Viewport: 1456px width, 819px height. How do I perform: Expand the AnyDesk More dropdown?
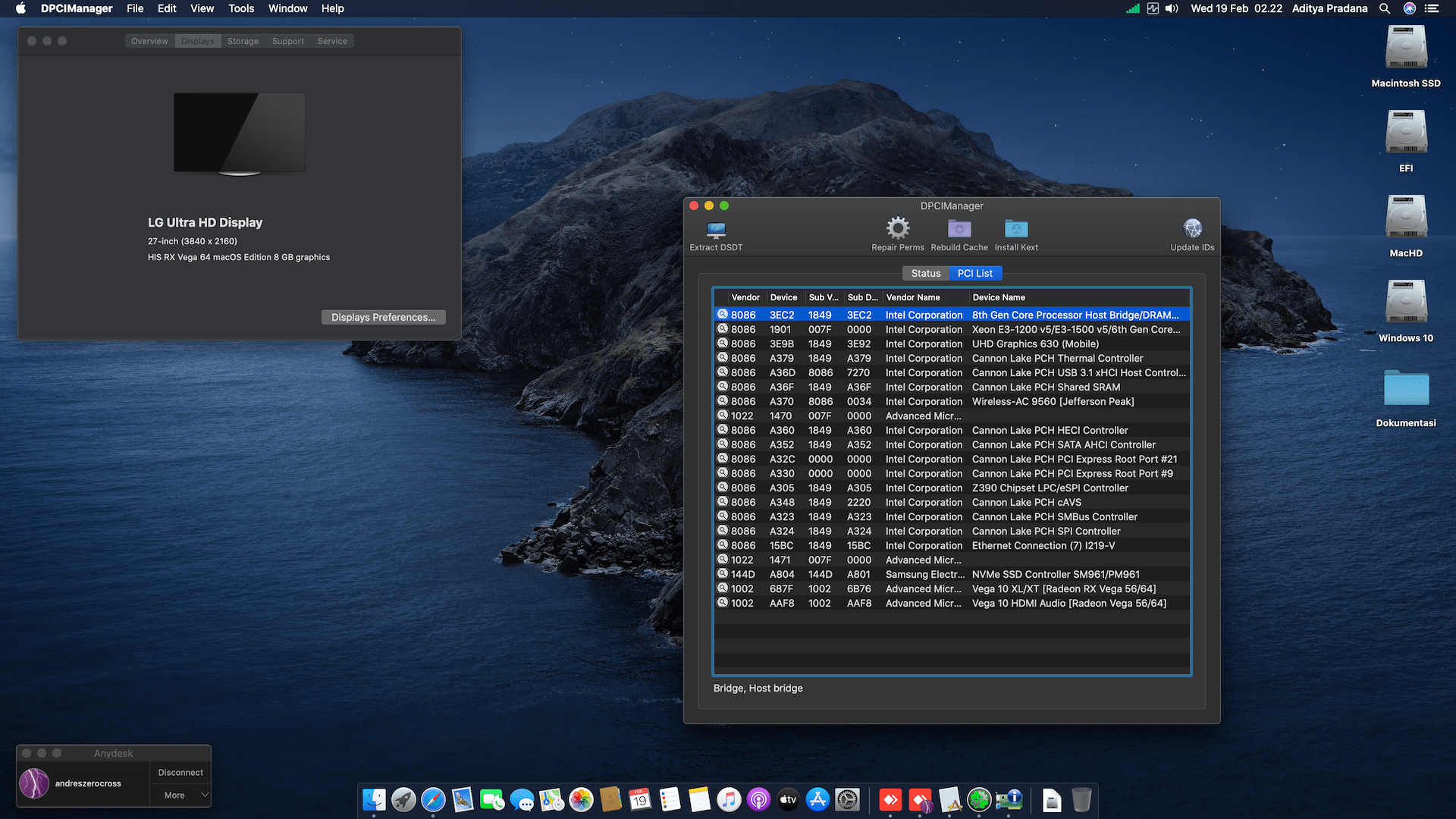point(180,795)
